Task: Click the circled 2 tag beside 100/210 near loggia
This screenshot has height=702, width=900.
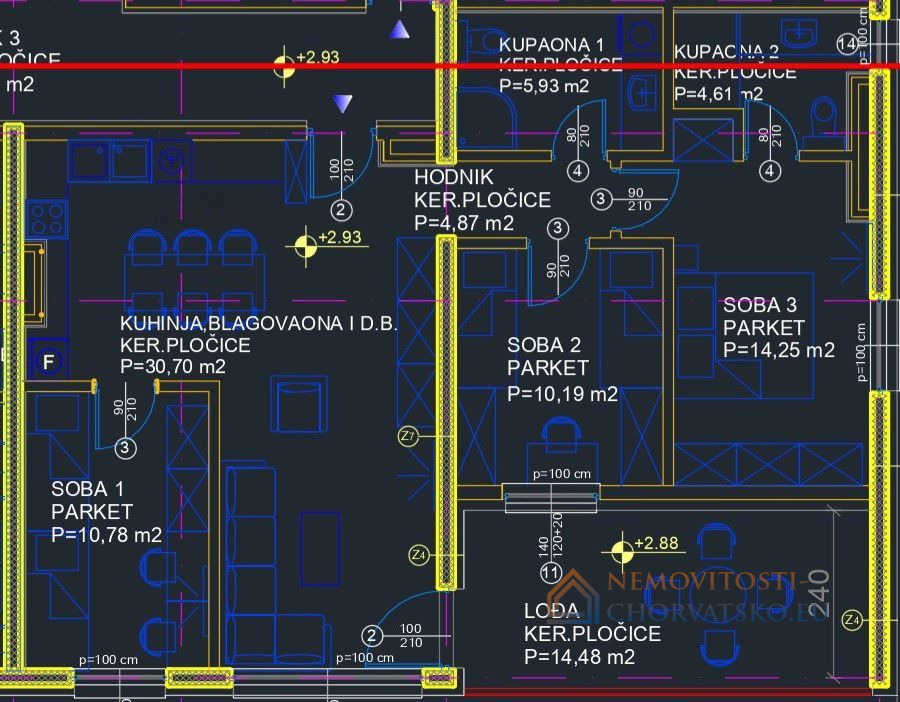Action: (372, 636)
